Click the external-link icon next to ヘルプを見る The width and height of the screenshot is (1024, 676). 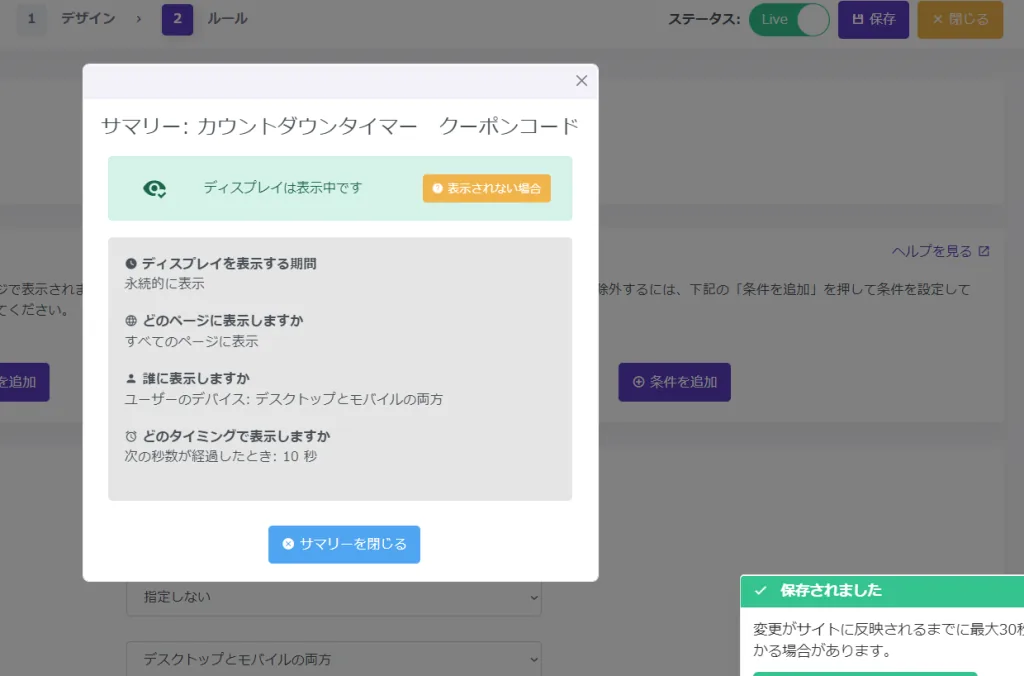(984, 251)
